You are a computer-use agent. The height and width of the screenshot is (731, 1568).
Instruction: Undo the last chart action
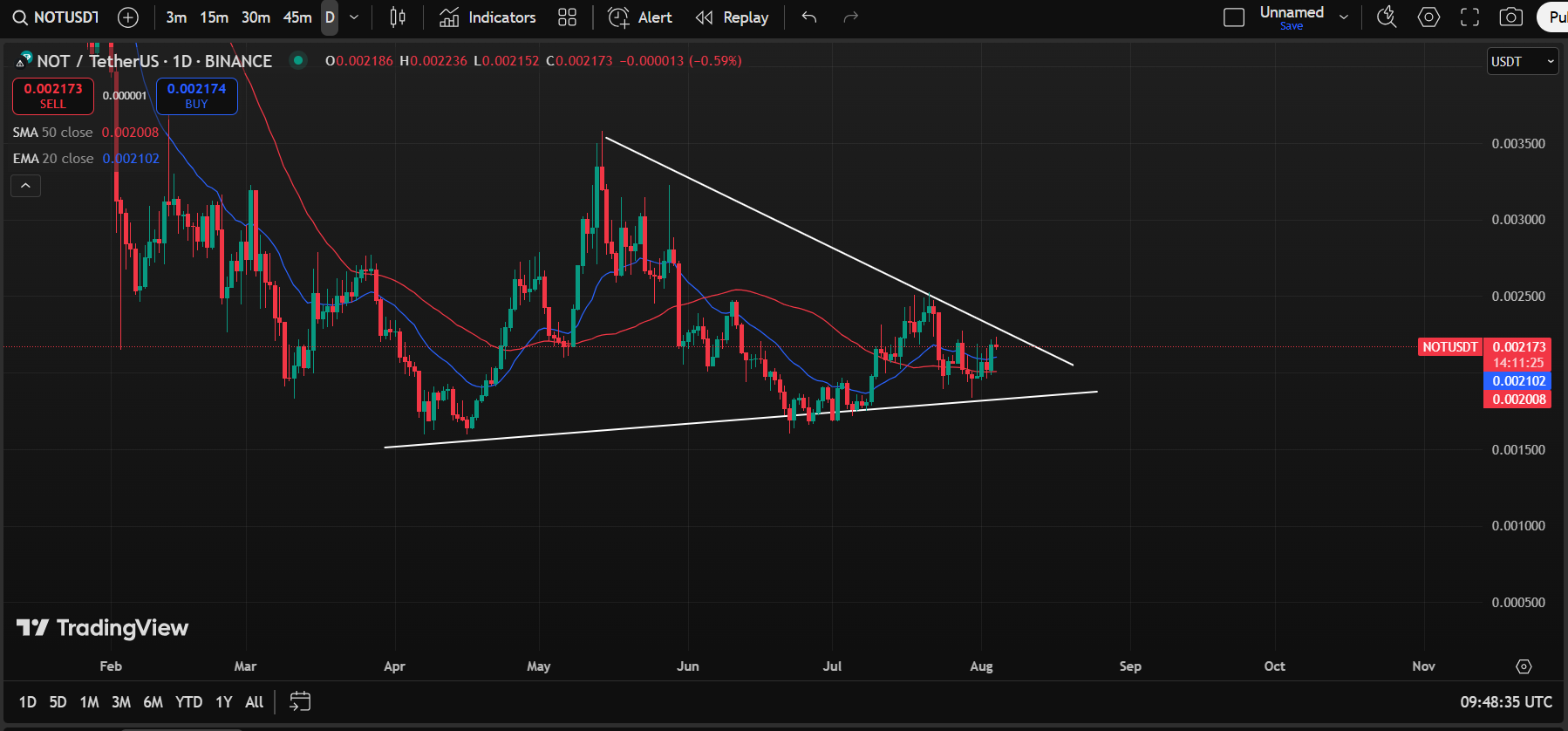click(x=809, y=17)
